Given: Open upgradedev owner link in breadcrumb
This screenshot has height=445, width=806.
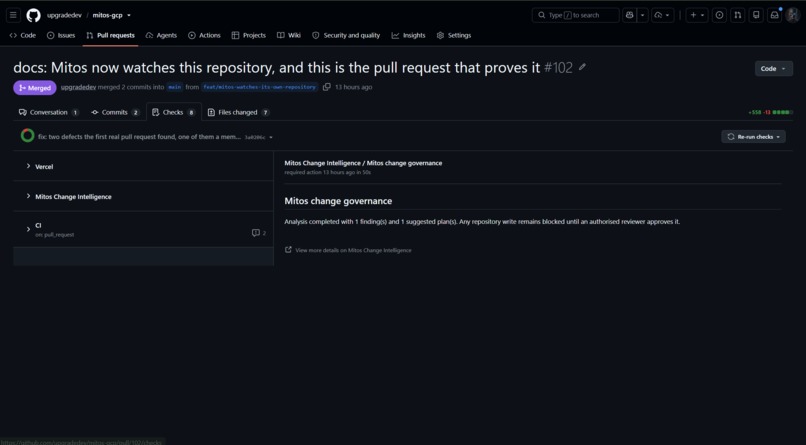Looking at the screenshot, I should pyautogui.click(x=64, y=15).
